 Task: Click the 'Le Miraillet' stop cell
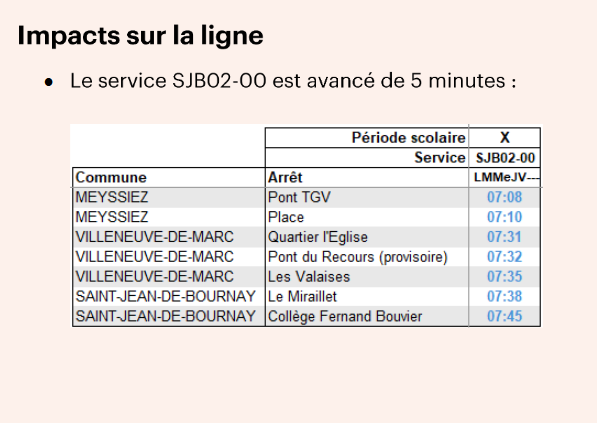click(x=367, y=296)
